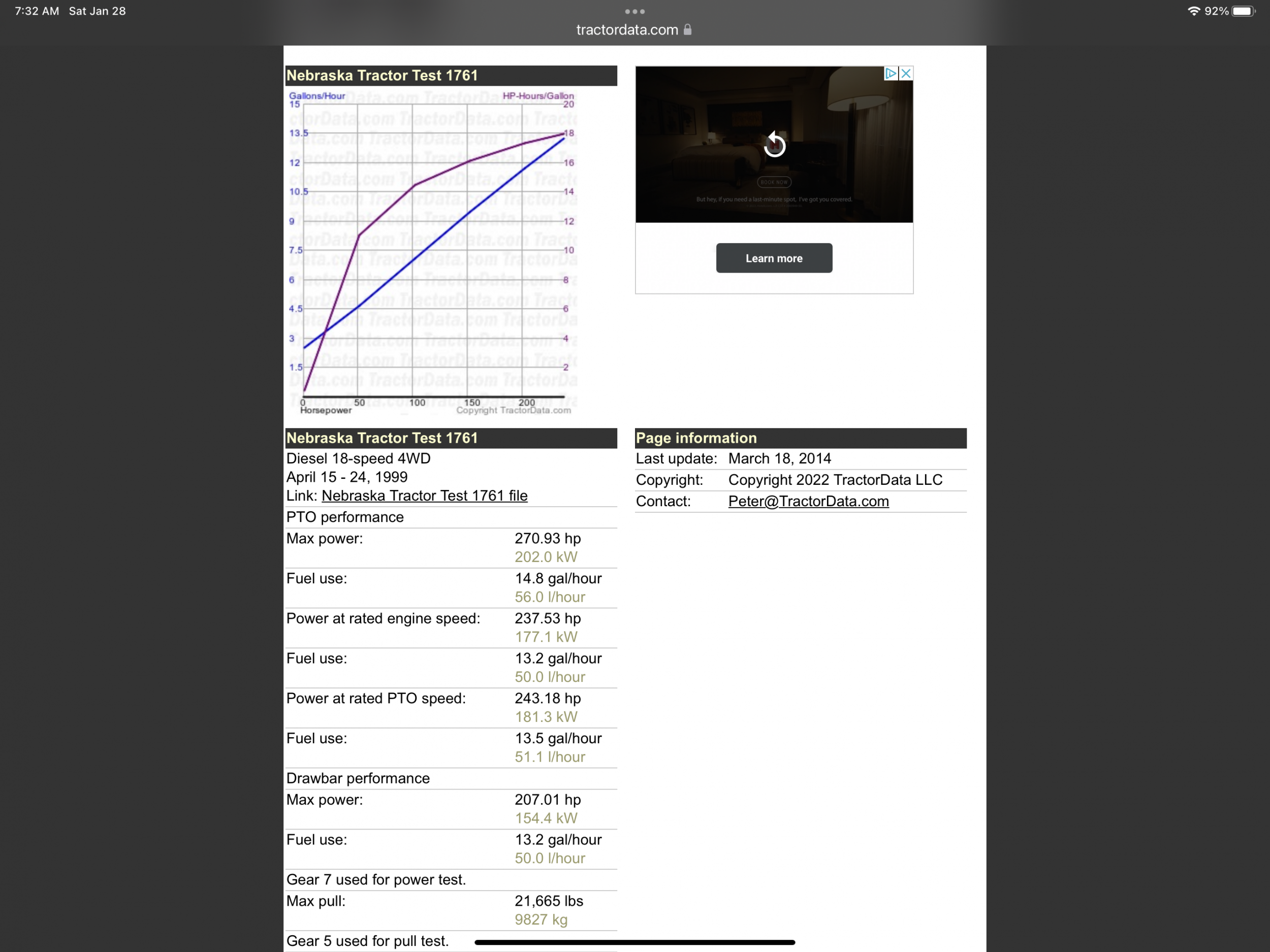Tap the 270.93 hp max power value
This screenshot has height=952, width=1270.
click(547, 538)
